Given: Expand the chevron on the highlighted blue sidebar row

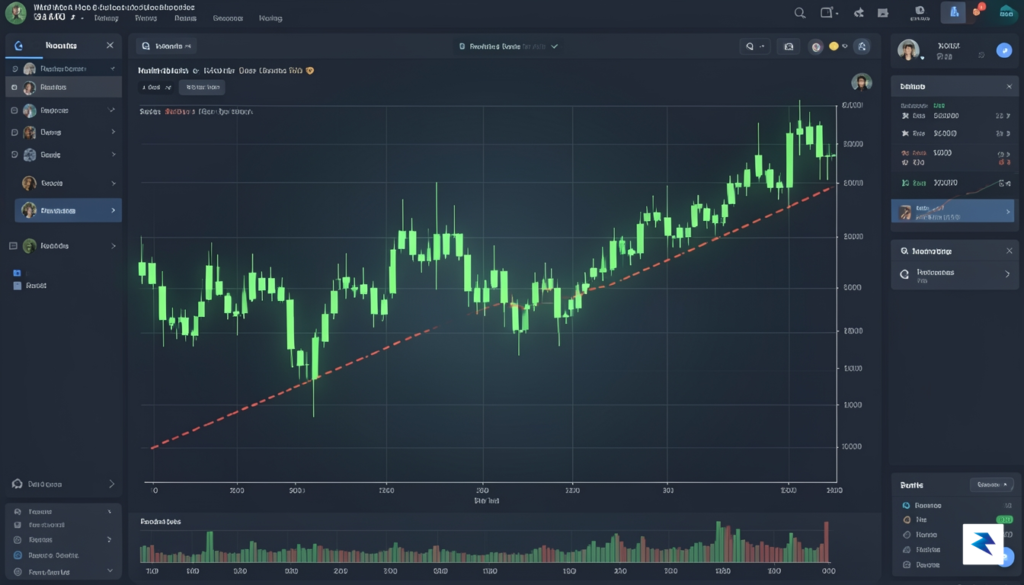Looking at the screenshot, I should click(113, 210).
